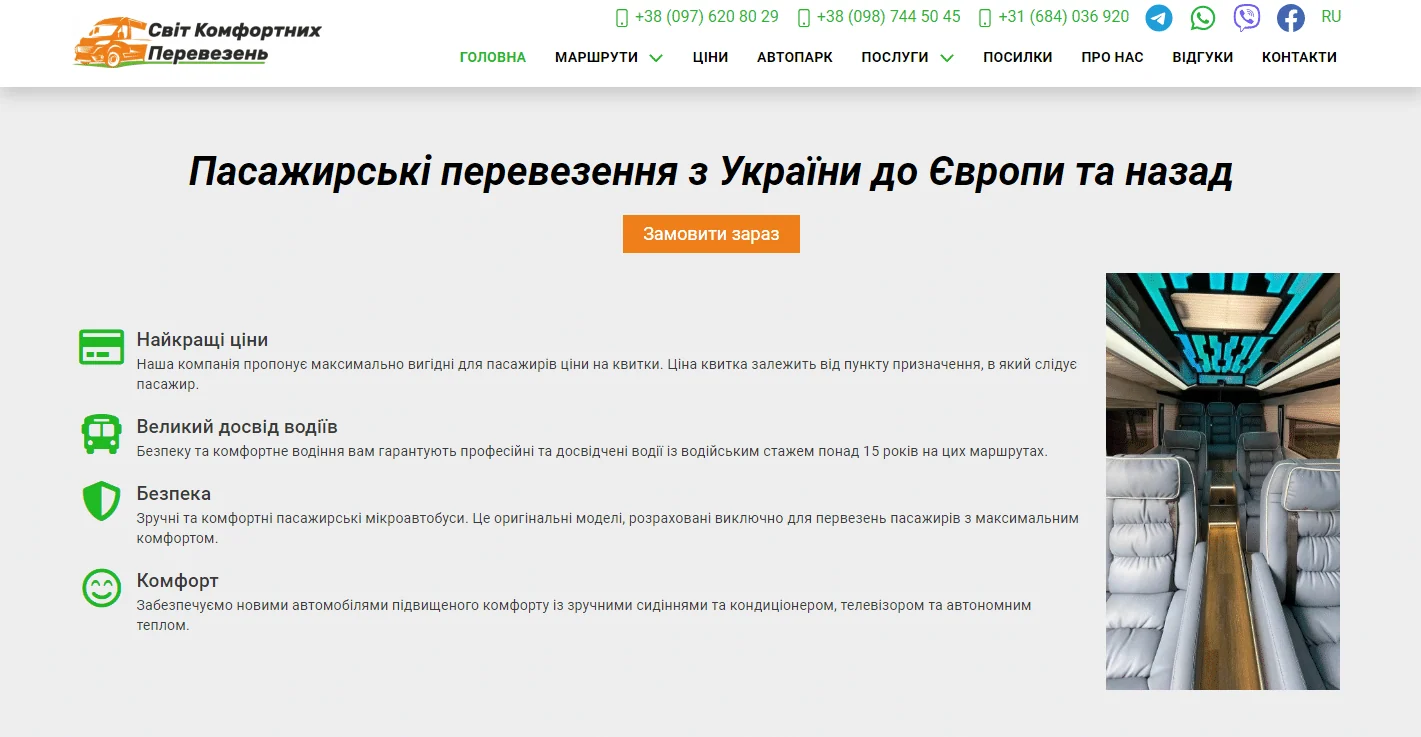Open the Viber messenger icon
1421x737 pixels.
pyautogui.click(x=1247, y=18)
